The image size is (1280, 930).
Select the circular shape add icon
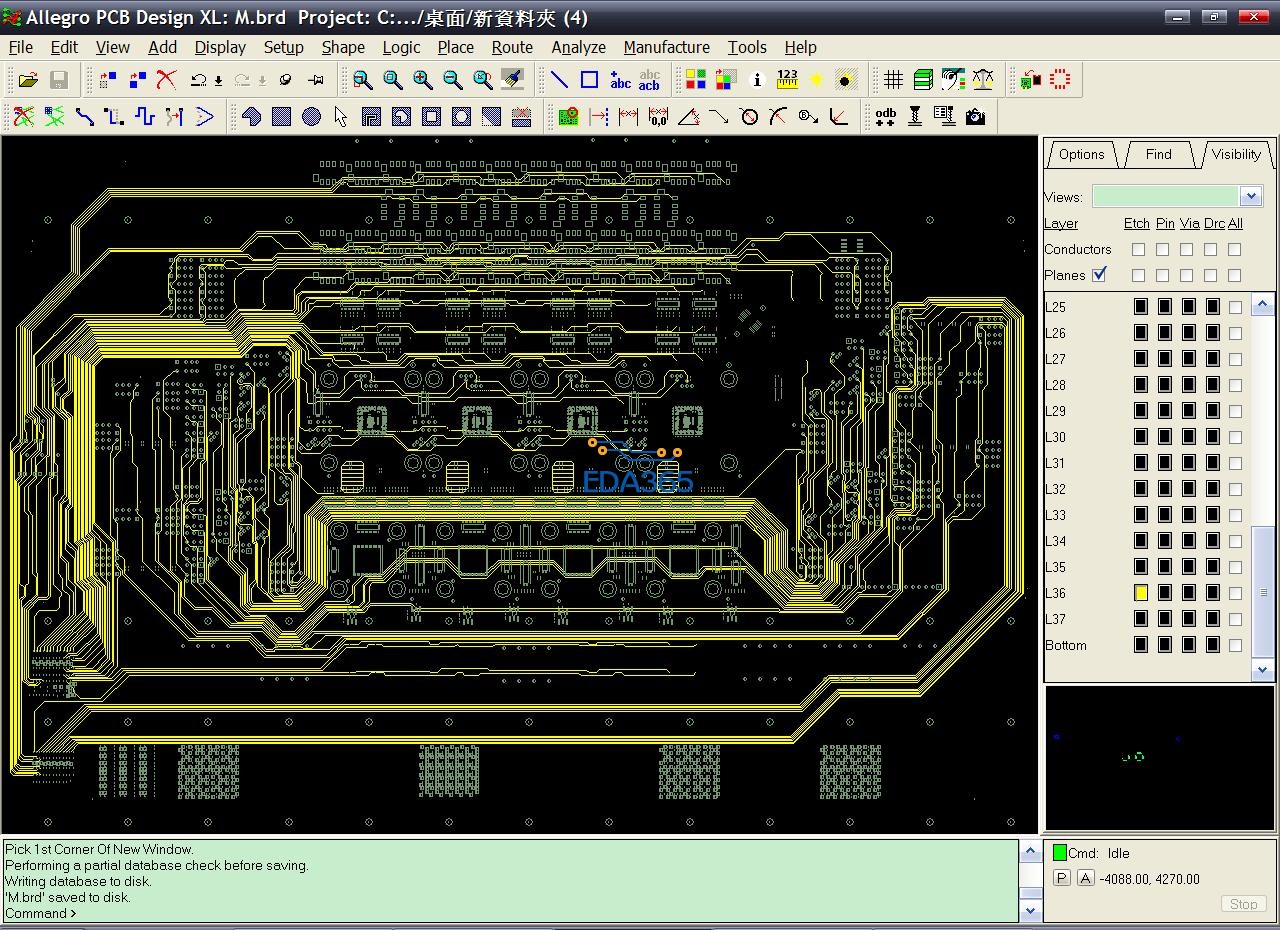[x=311, y=117]
